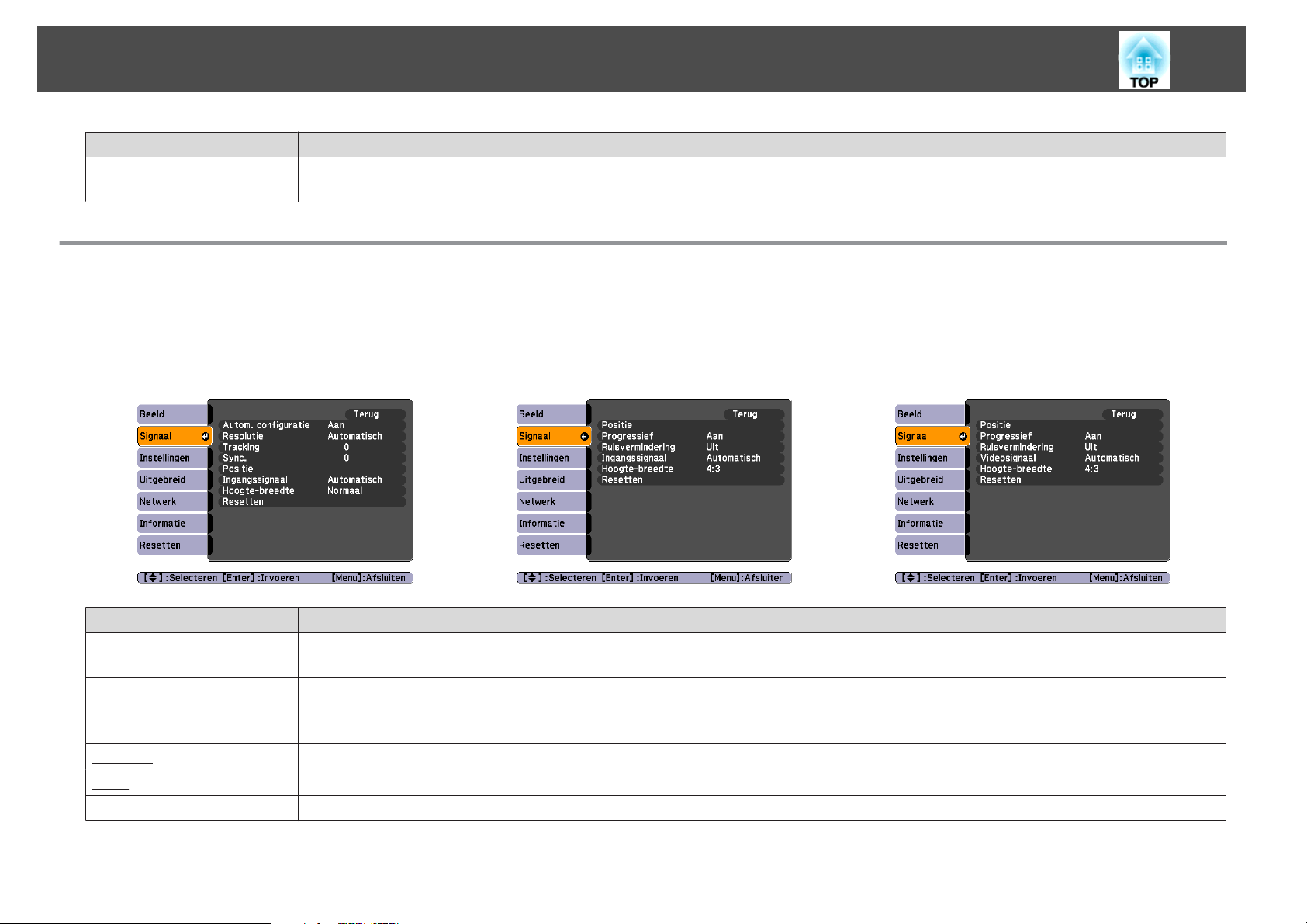Select Beeld tab in the middle menu screenshot
This screenshot has height=924, width=1307.
click(x=552, y=414)
